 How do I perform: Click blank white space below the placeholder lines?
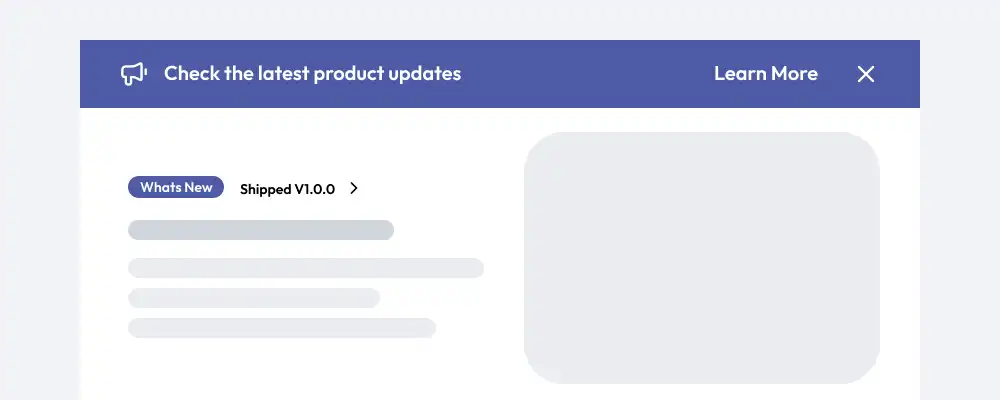click(300, 372)
